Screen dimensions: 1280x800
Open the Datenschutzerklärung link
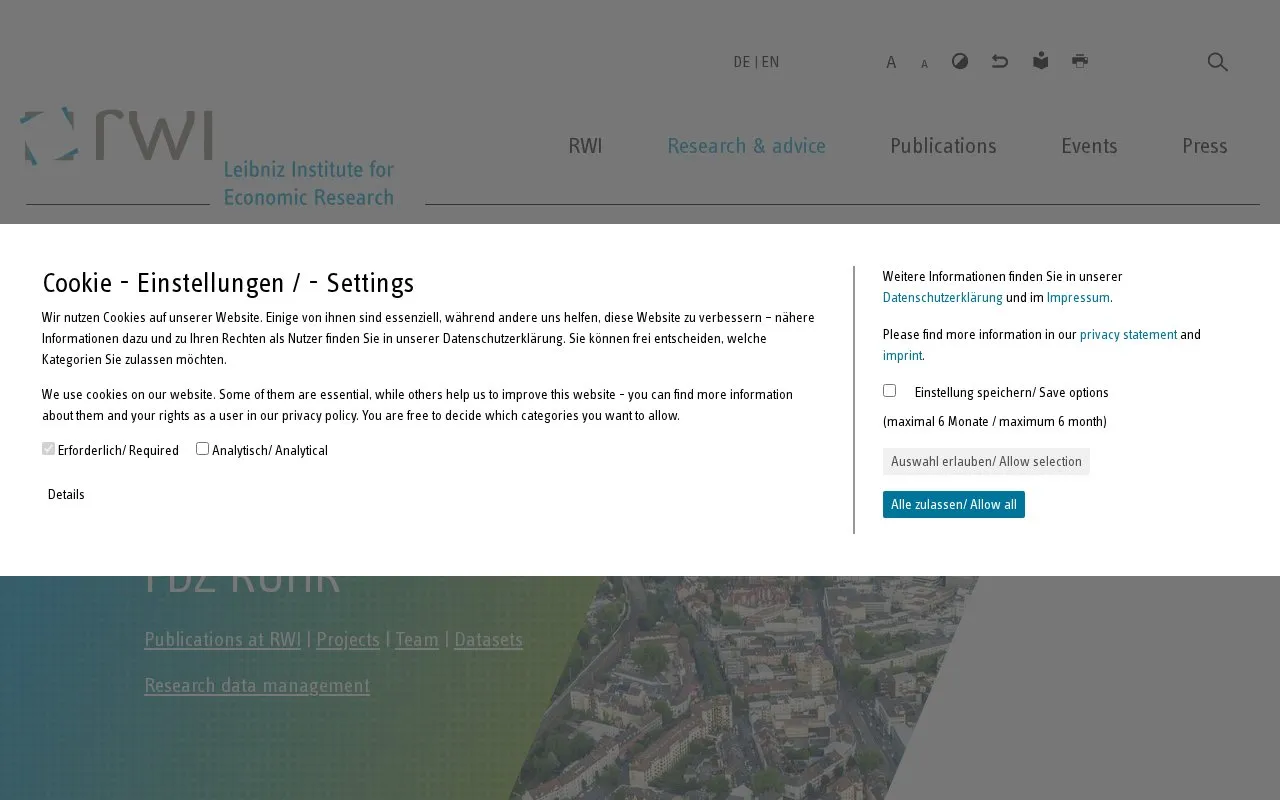942,298
